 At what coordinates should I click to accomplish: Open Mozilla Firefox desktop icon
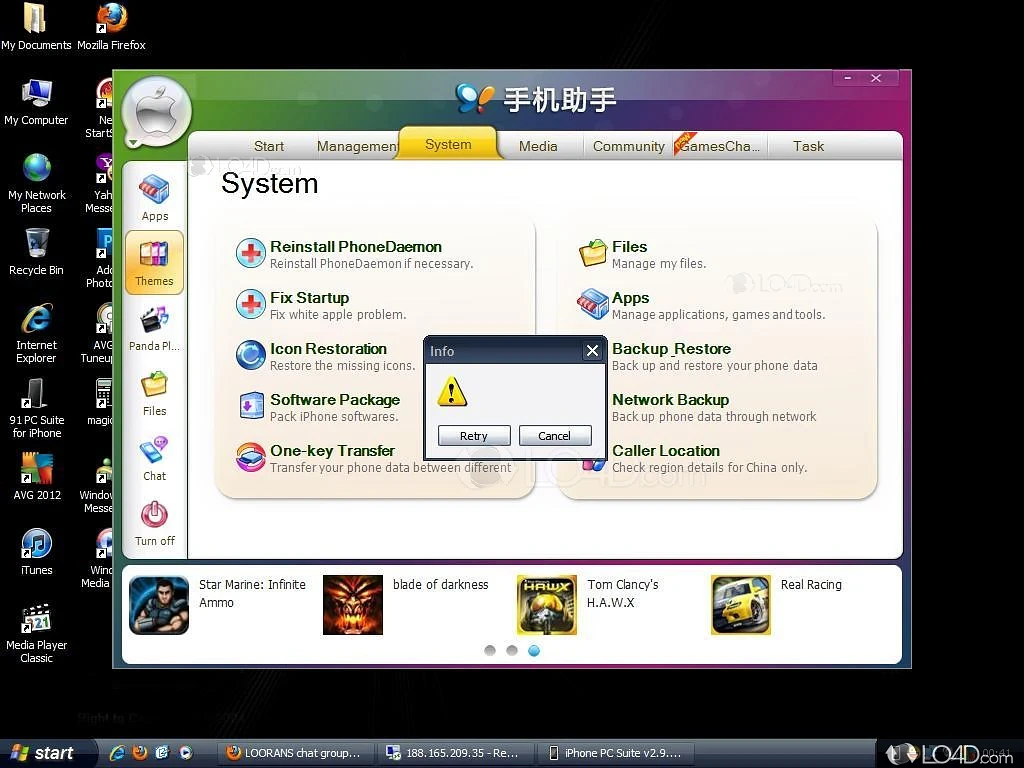click(112, 26)
